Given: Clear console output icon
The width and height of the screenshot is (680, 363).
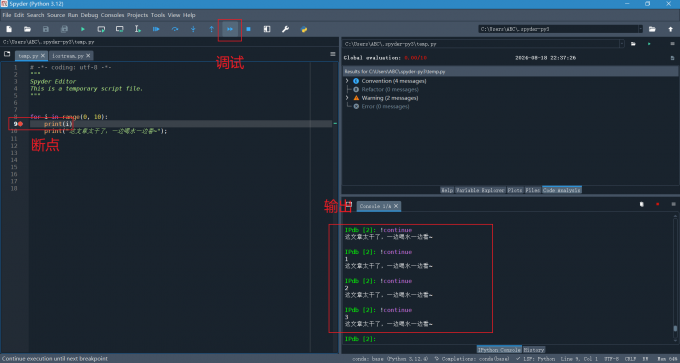Looking at the screenshot, I should (642, 204).
